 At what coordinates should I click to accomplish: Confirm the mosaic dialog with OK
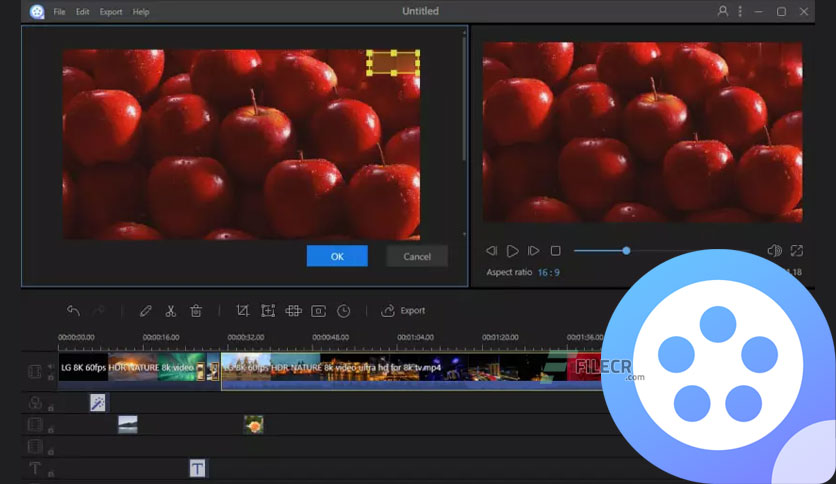point(337,256)
